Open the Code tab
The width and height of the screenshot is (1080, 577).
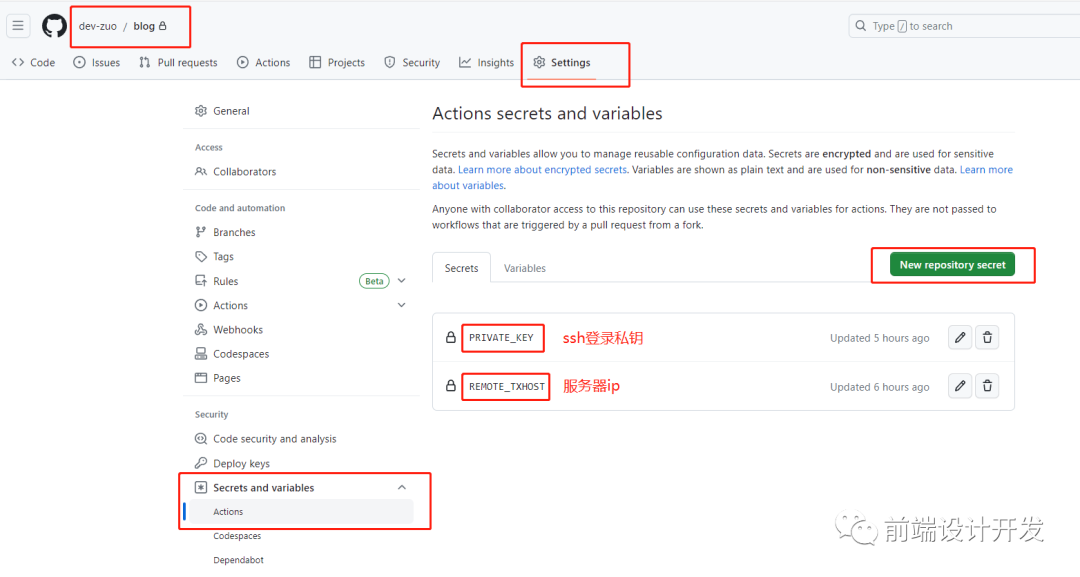click(x=33, y=63)
